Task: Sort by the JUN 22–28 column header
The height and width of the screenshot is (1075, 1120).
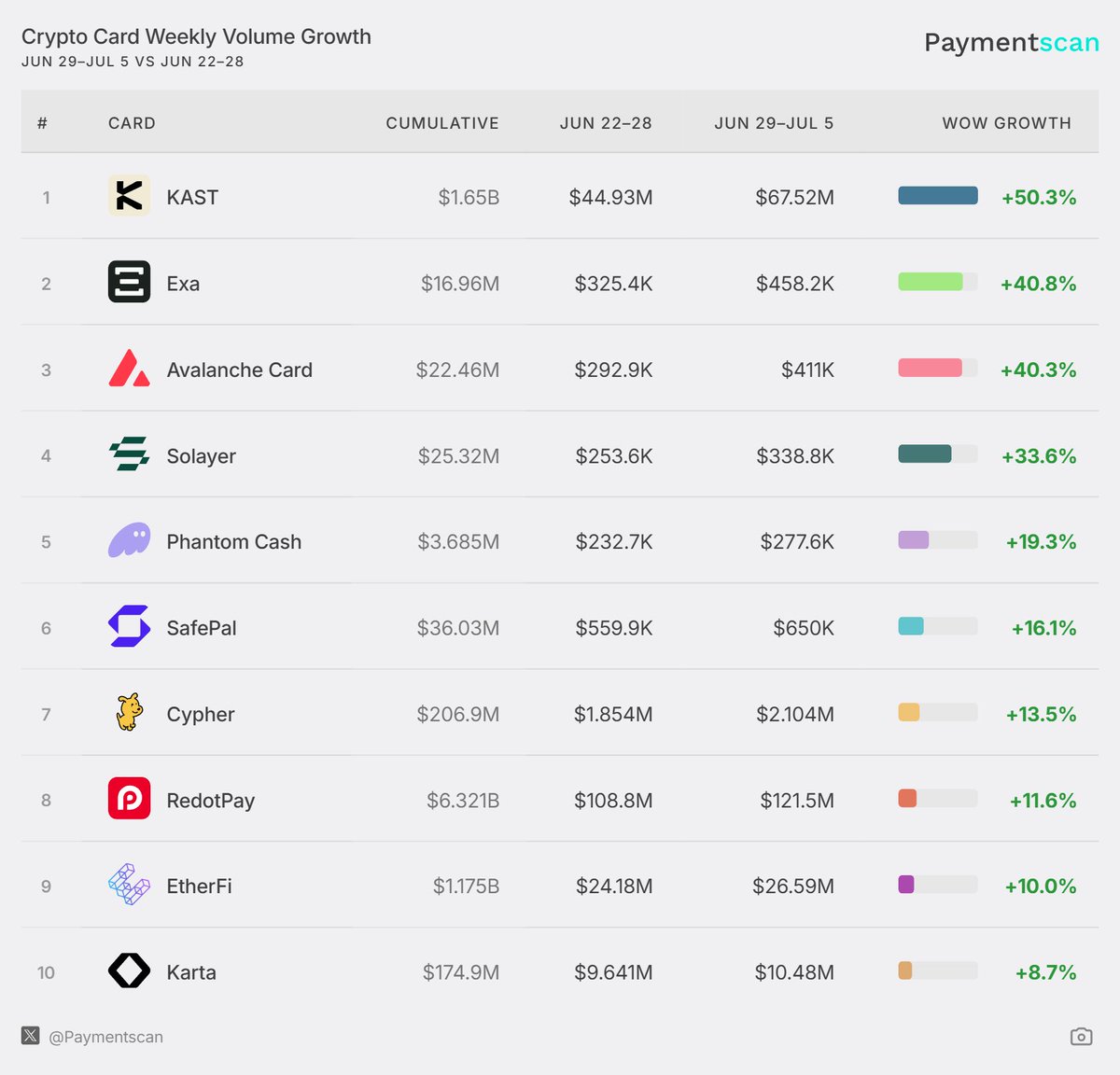Action: pos(606,123)
